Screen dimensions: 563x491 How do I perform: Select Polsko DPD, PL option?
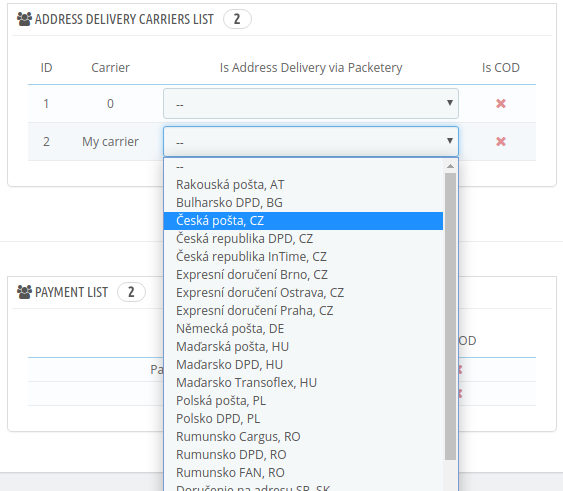(x=303, y=418)
